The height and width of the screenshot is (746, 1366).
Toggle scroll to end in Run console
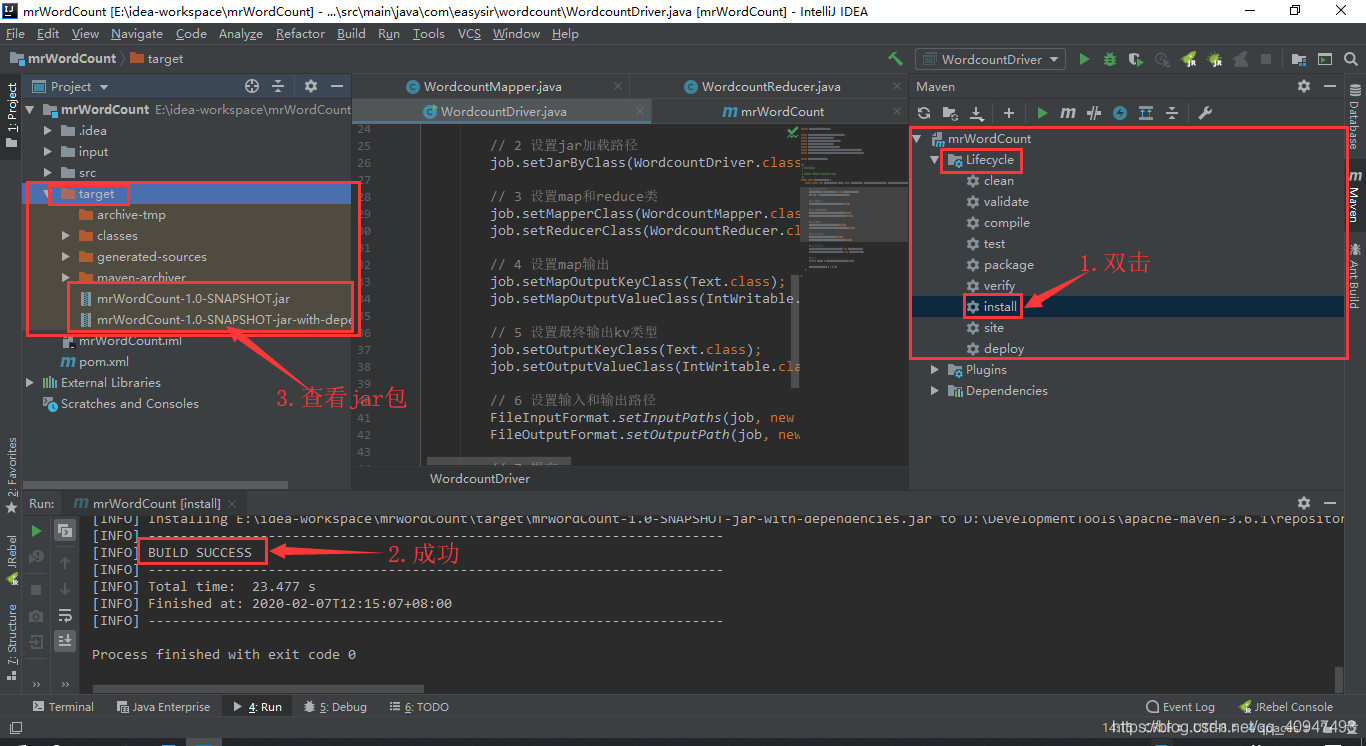pyautogui.click(x=65, y=640)
